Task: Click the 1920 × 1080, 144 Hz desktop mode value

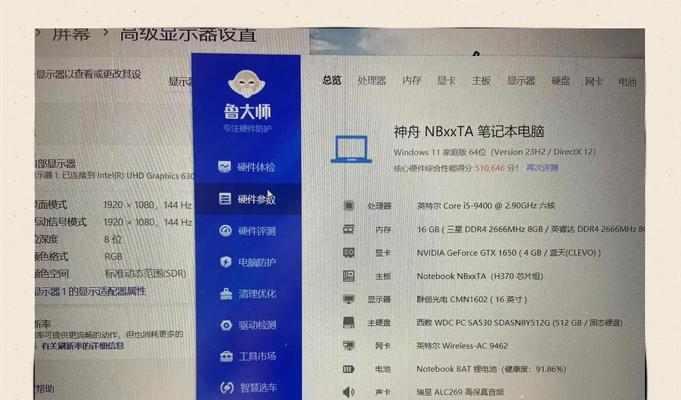Action: (148, 205)
